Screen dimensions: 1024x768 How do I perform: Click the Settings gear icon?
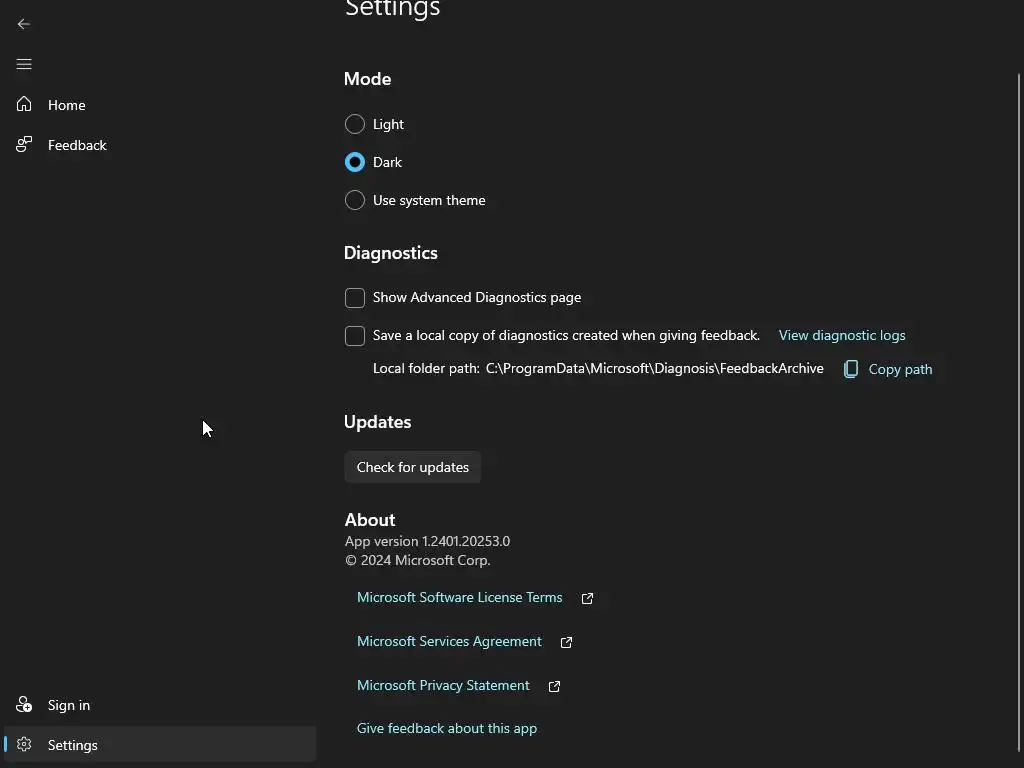click(24, 745)
